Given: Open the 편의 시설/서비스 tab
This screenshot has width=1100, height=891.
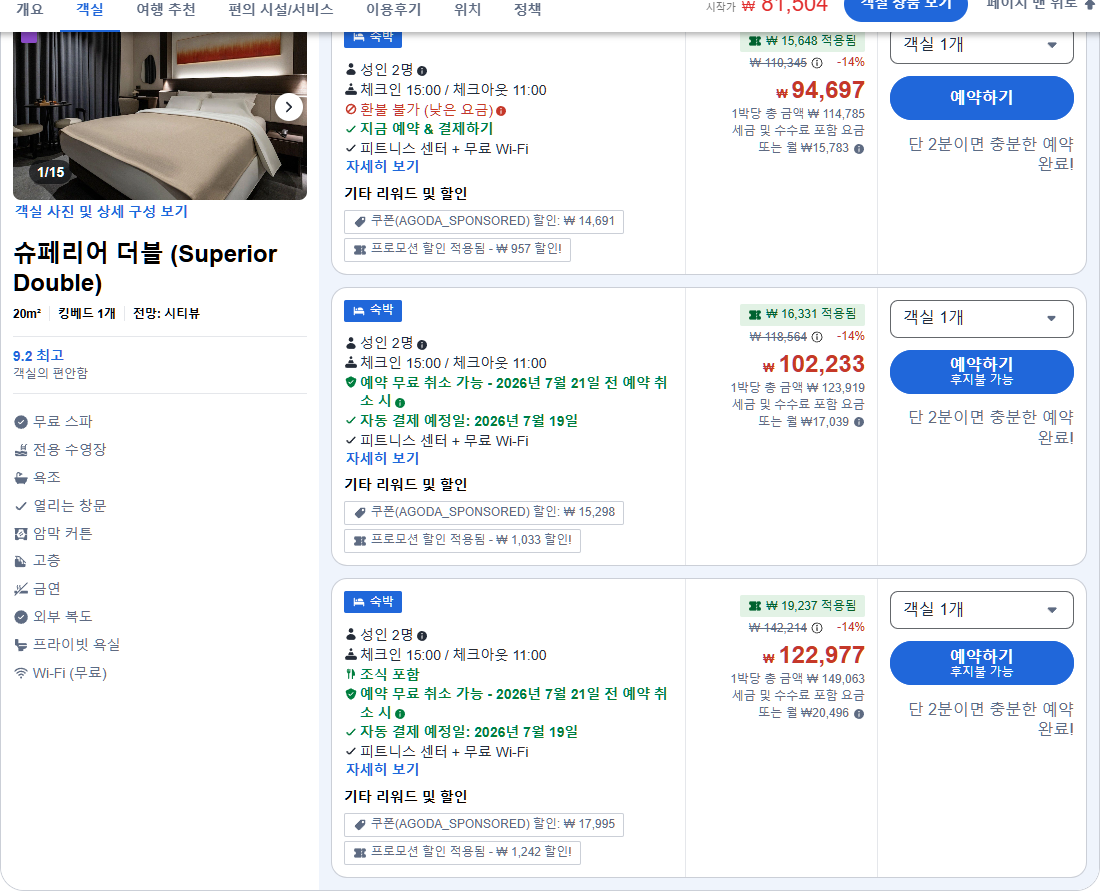Looking at the screenshot, I should pos(281,10).
